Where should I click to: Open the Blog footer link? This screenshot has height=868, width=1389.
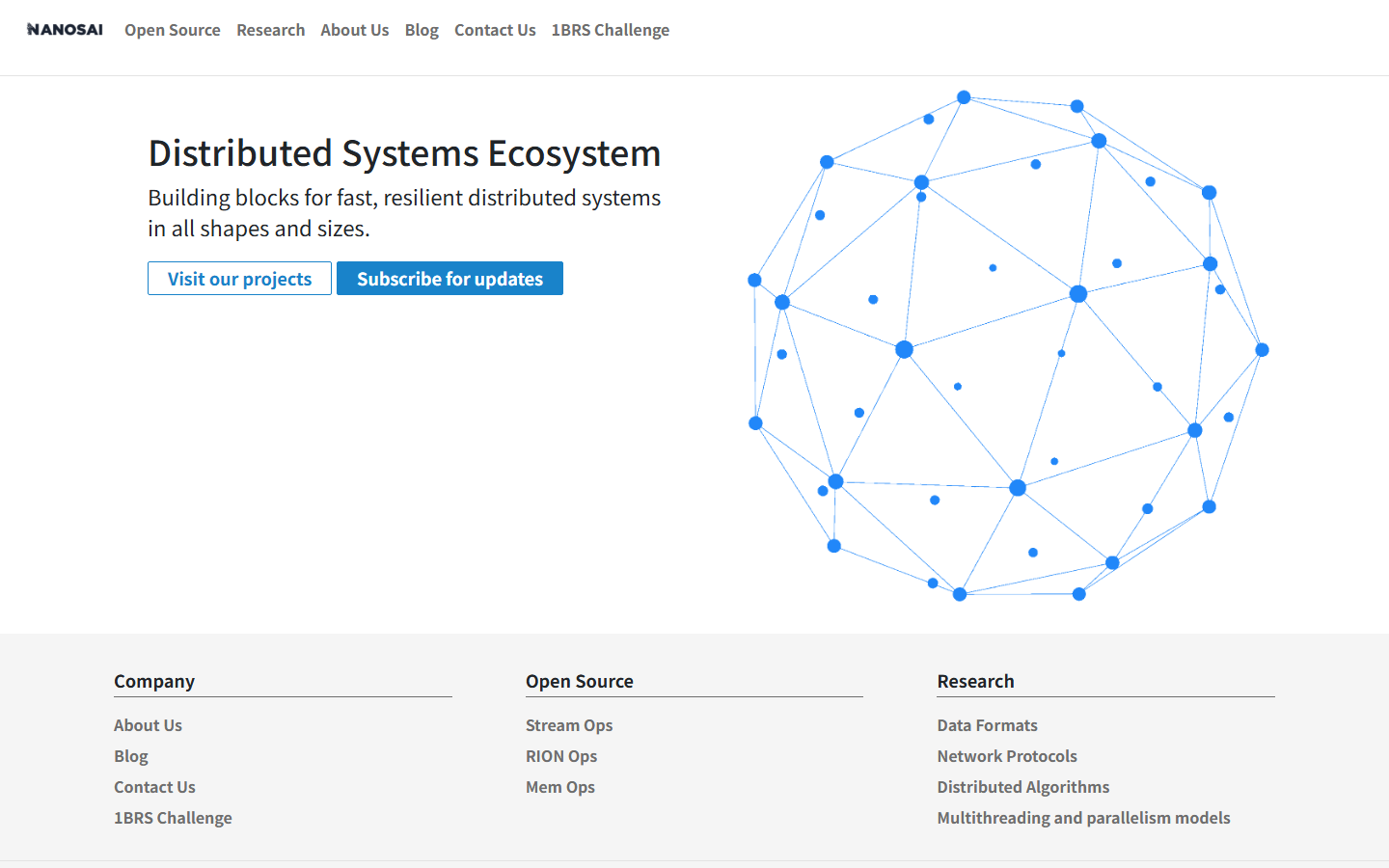click(x=131, y=756)
